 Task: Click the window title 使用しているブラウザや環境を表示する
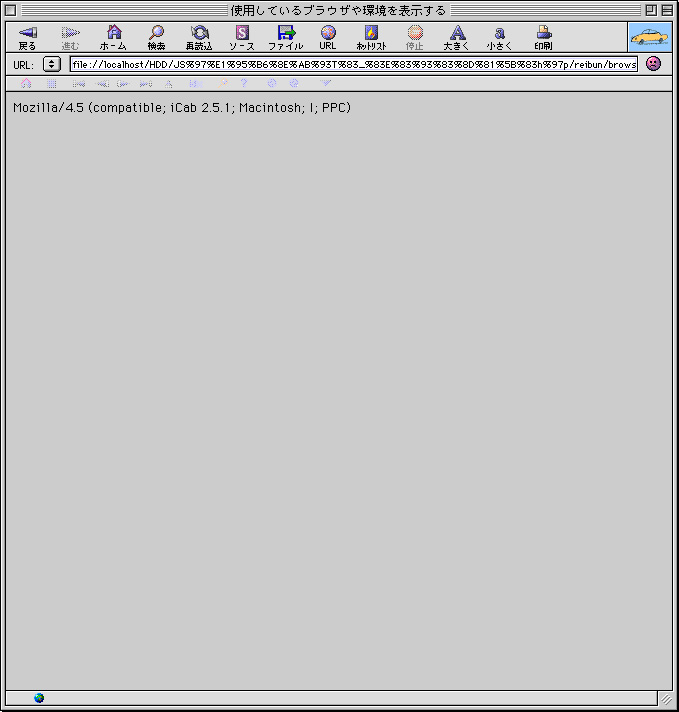coord(338,10)
